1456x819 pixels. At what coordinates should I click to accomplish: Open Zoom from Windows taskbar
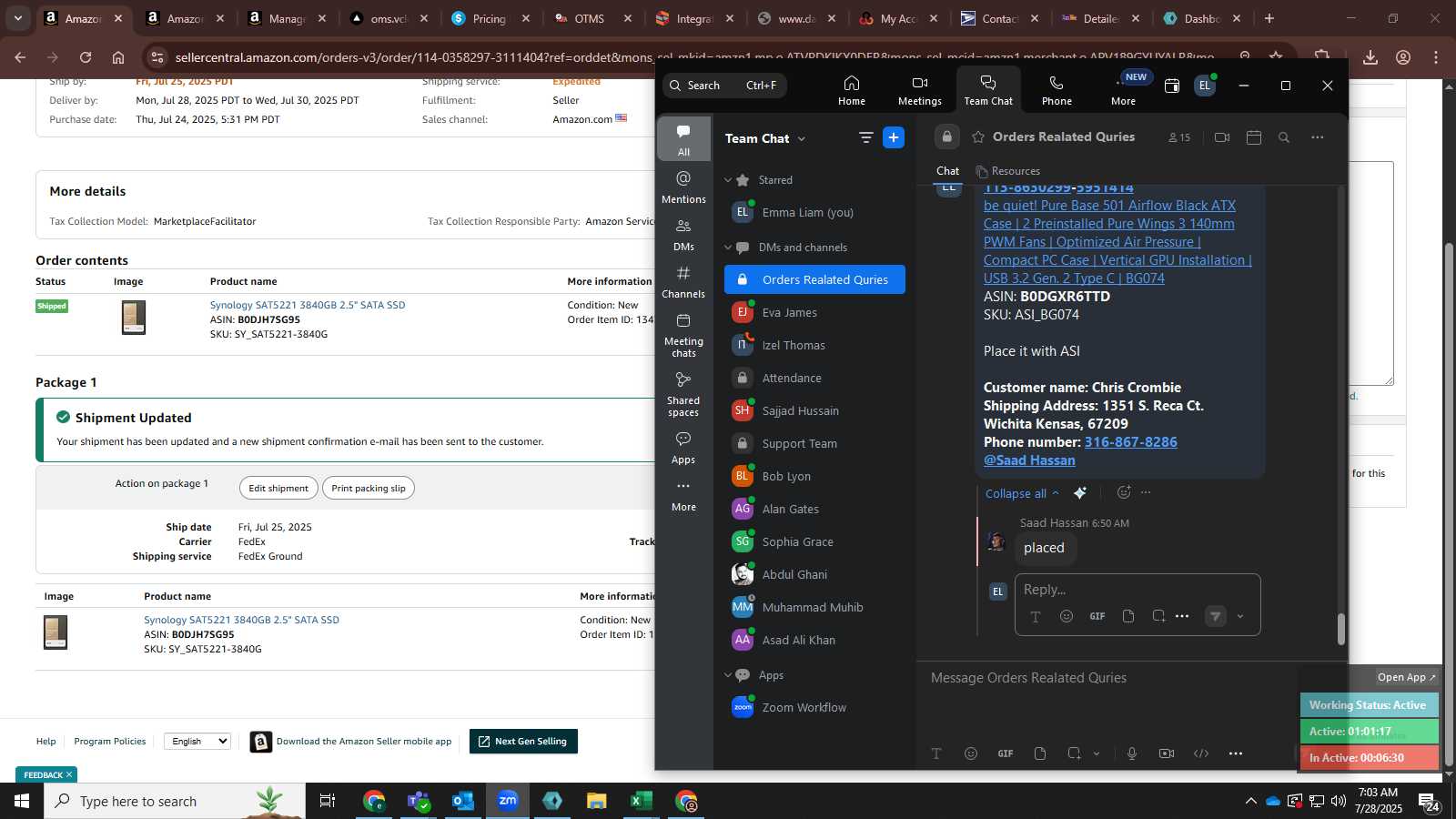[507, 801]
